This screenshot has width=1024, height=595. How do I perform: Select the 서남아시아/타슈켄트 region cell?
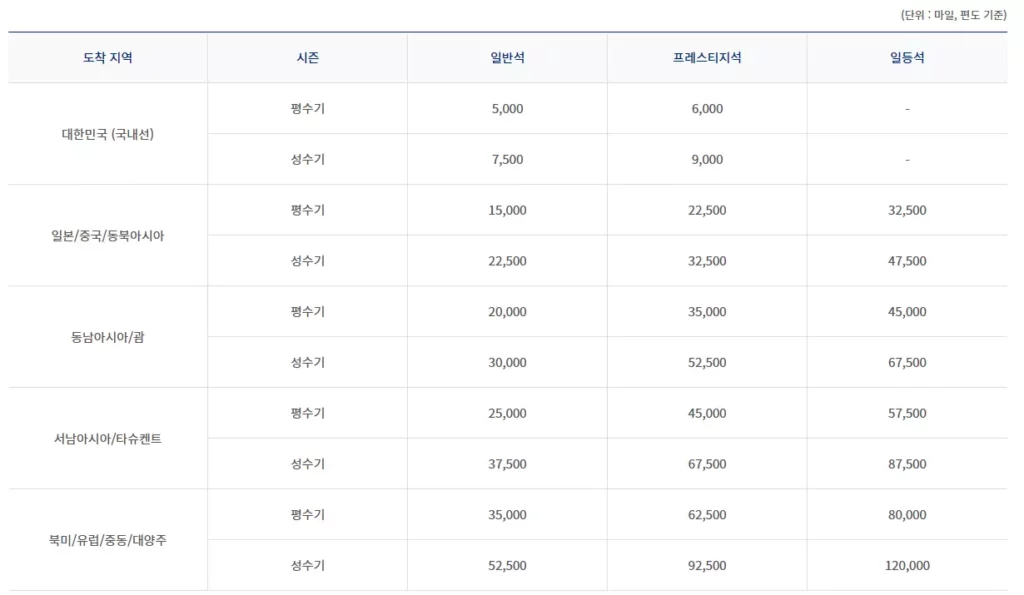tap(108, 439)
